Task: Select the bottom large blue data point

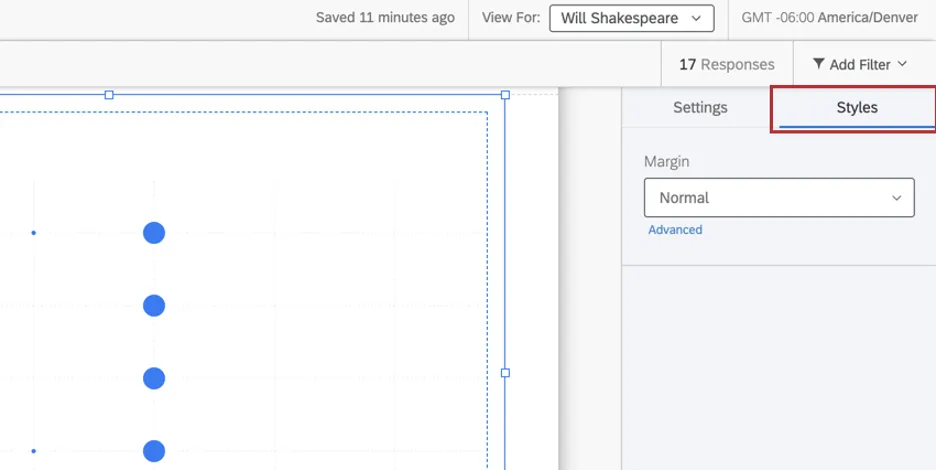Action: [153, 451]
